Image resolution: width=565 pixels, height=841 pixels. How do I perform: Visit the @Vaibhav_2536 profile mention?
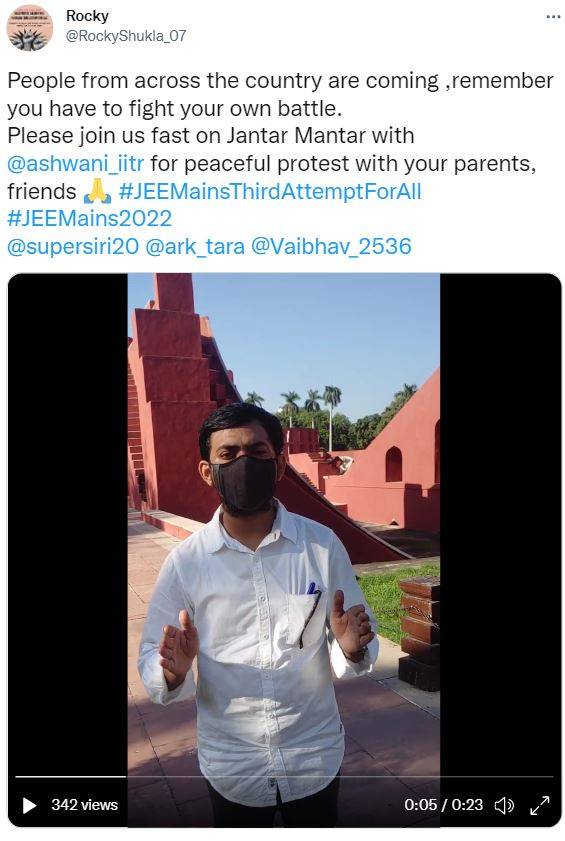point(331,247)
